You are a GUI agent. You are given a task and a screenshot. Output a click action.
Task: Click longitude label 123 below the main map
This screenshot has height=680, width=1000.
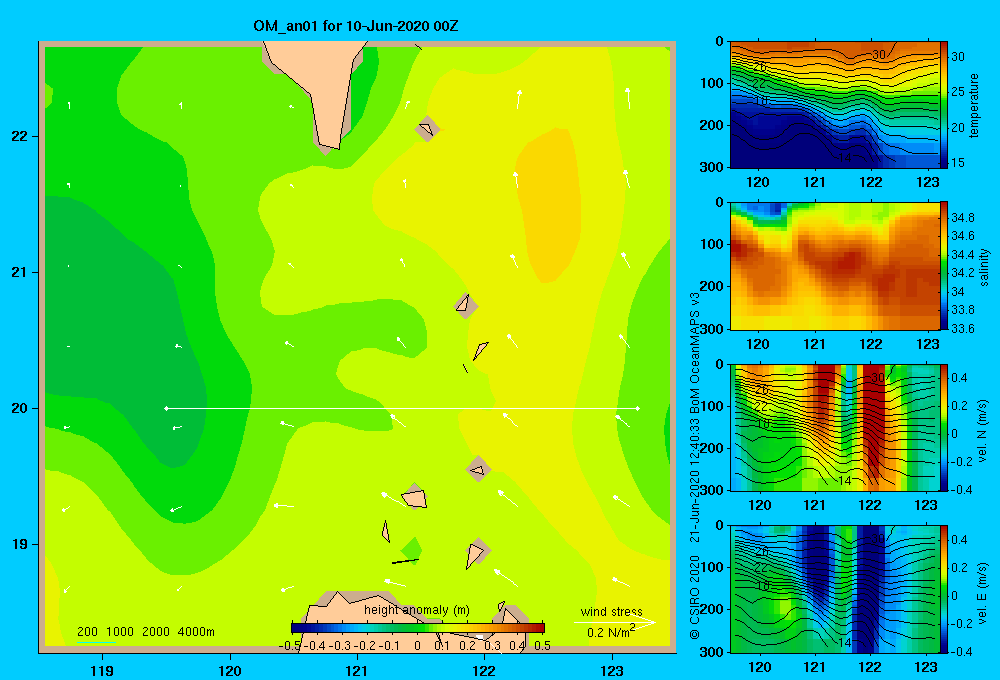click(612, 670)
